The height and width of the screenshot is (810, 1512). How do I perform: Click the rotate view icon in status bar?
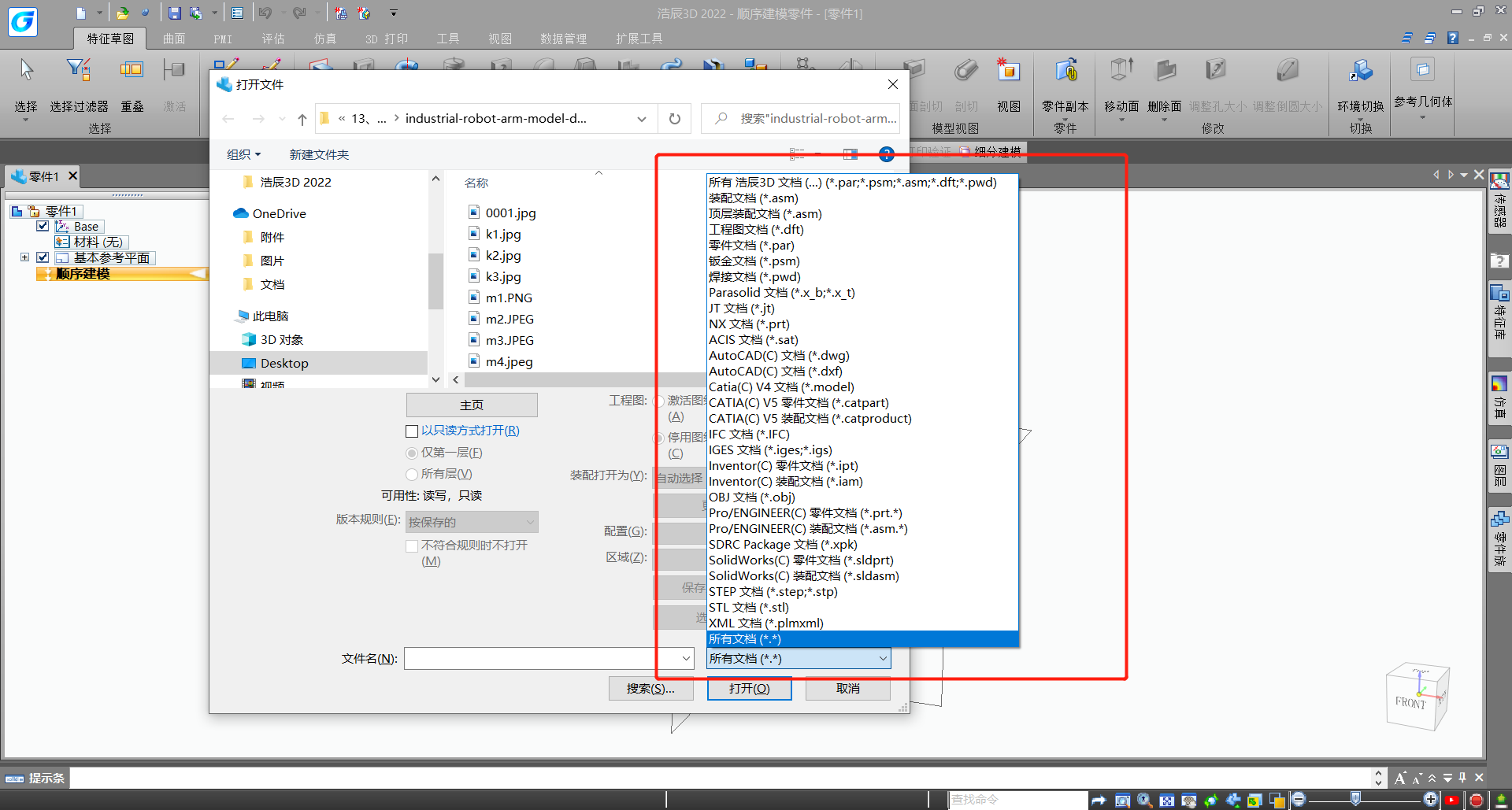1210,801
